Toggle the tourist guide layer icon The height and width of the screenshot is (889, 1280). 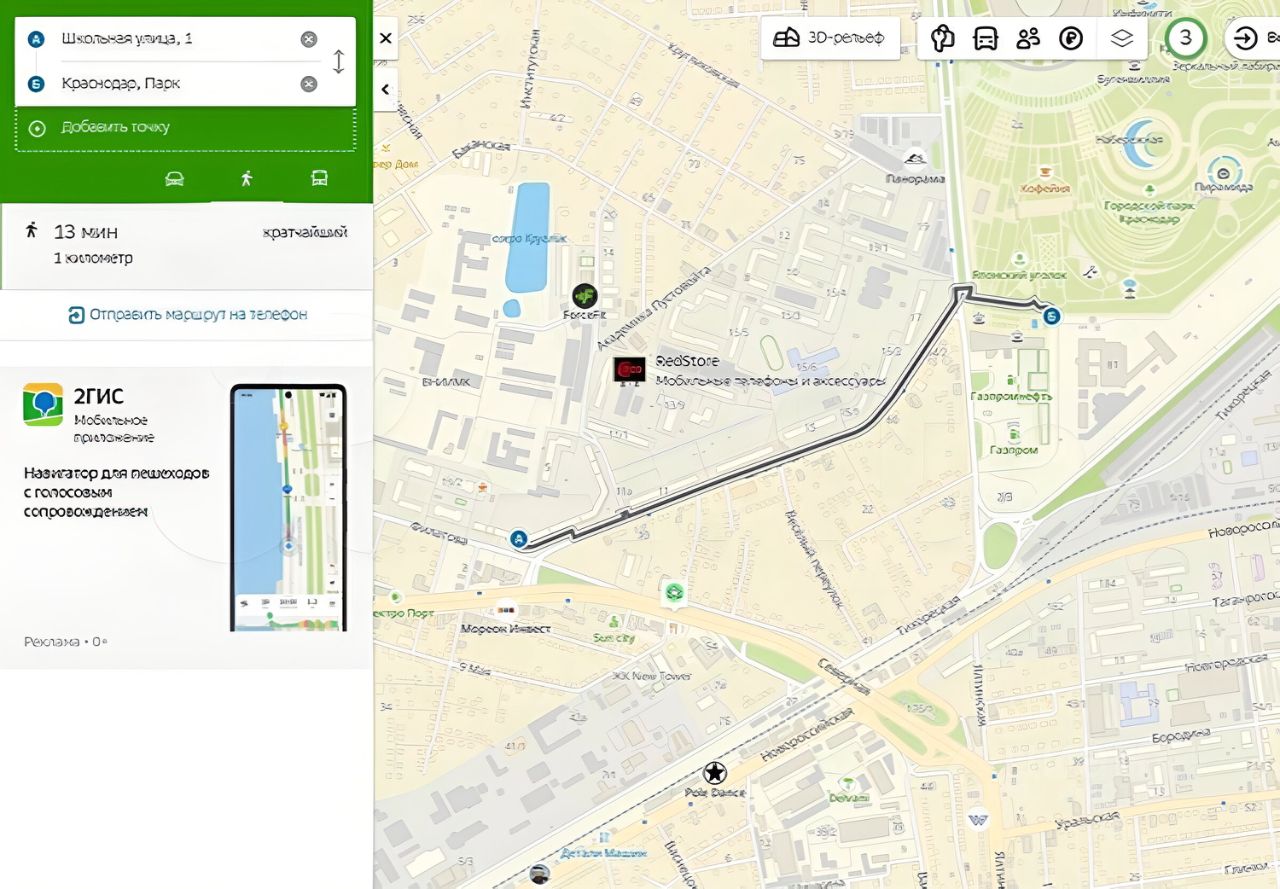tap(943, 38)
